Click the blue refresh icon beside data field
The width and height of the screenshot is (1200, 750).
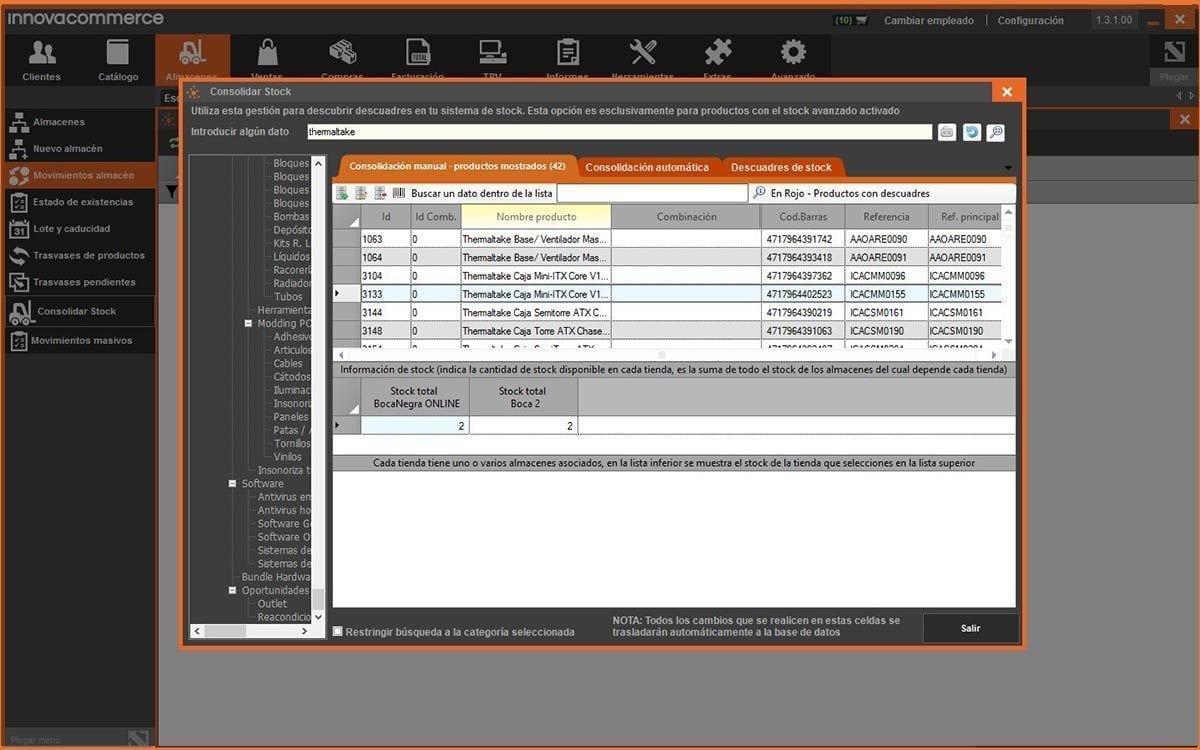tap(971, 132)
